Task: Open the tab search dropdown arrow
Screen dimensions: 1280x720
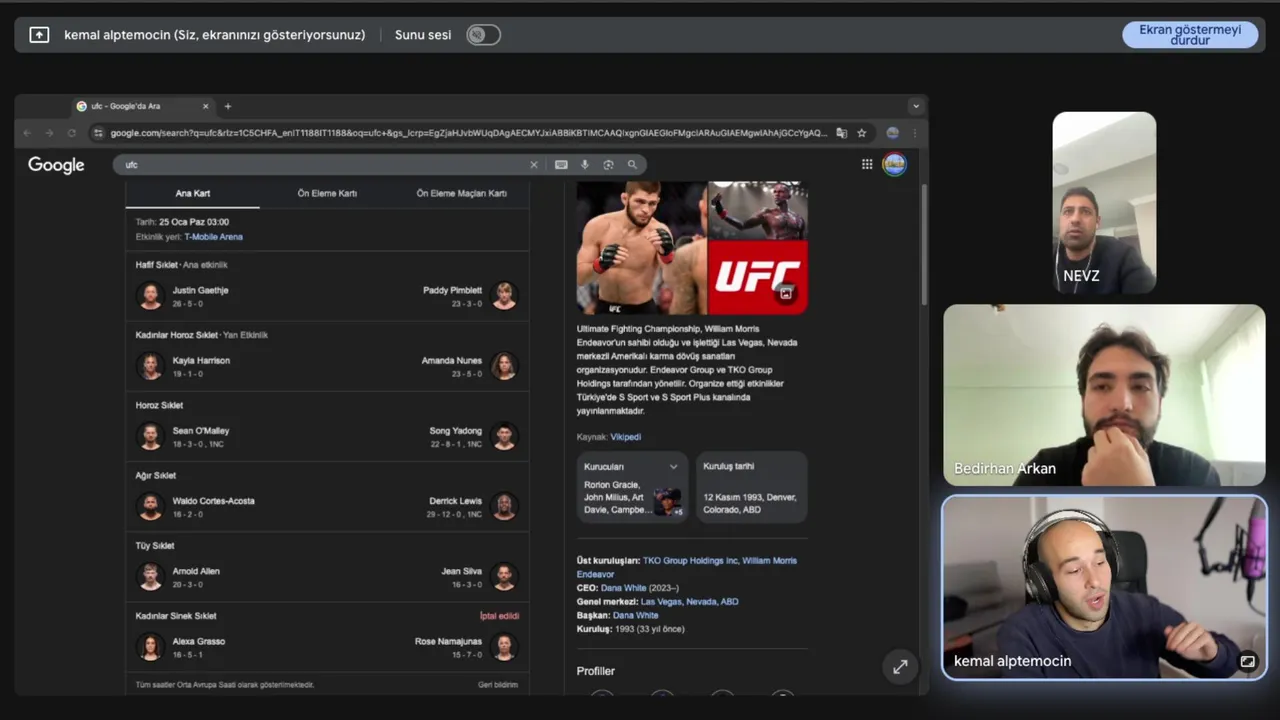Action: coord(915,106)
